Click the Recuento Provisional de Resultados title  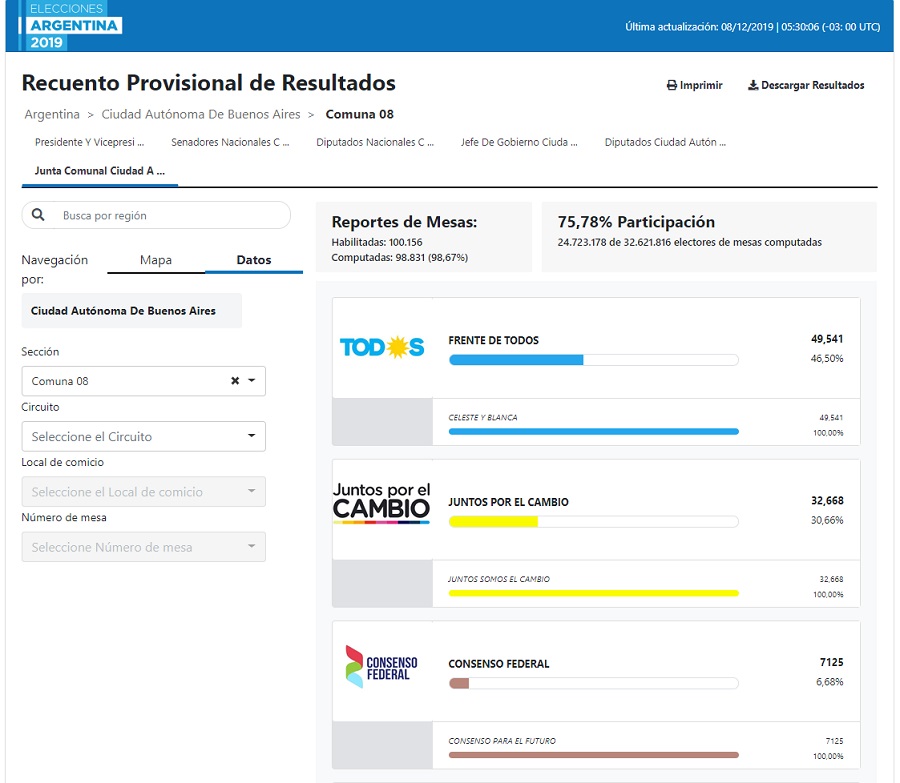pos(208,83)
